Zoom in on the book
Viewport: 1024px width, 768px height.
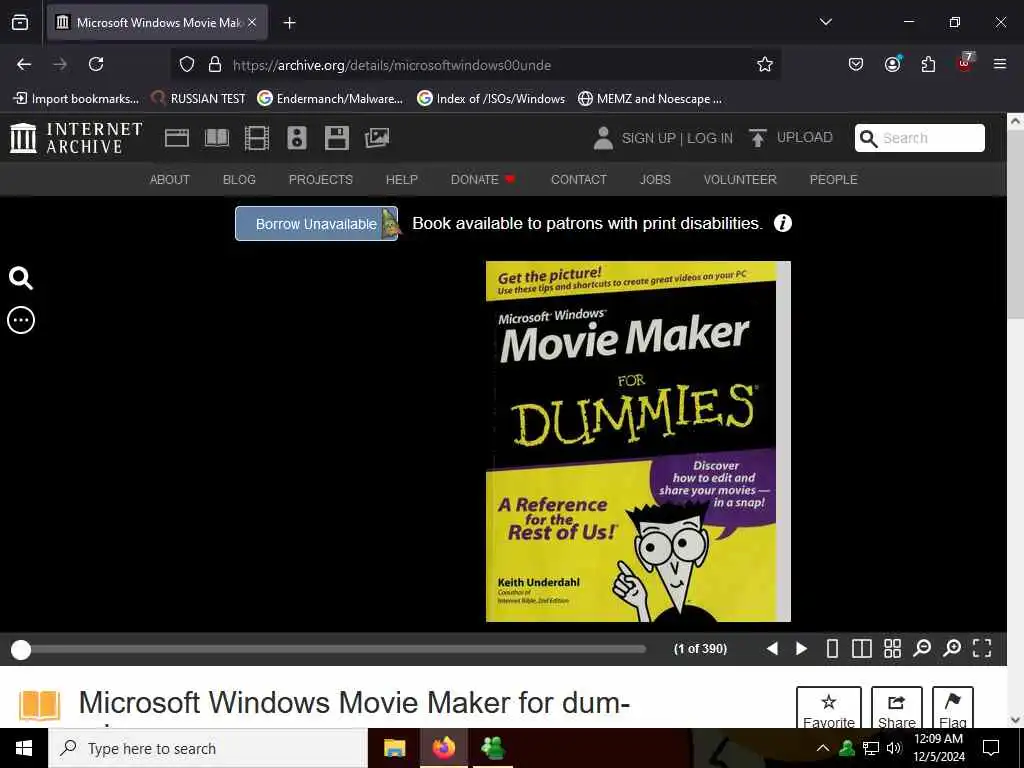pyautogui.click(x=952, y=648)
